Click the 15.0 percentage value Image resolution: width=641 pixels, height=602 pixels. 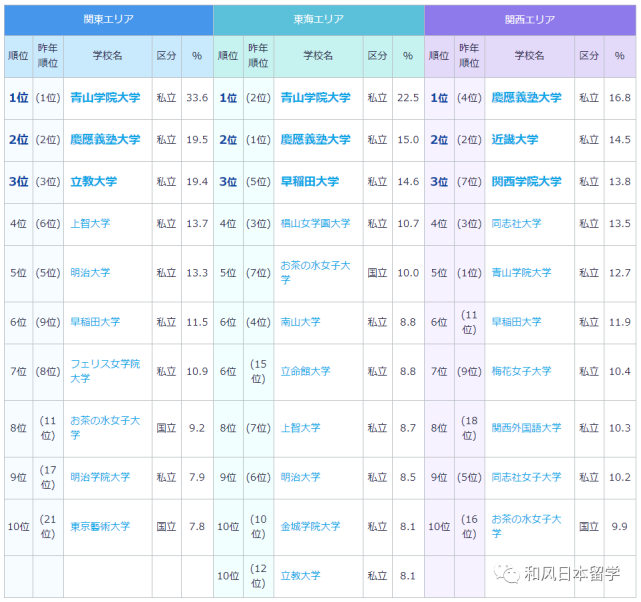408,140
